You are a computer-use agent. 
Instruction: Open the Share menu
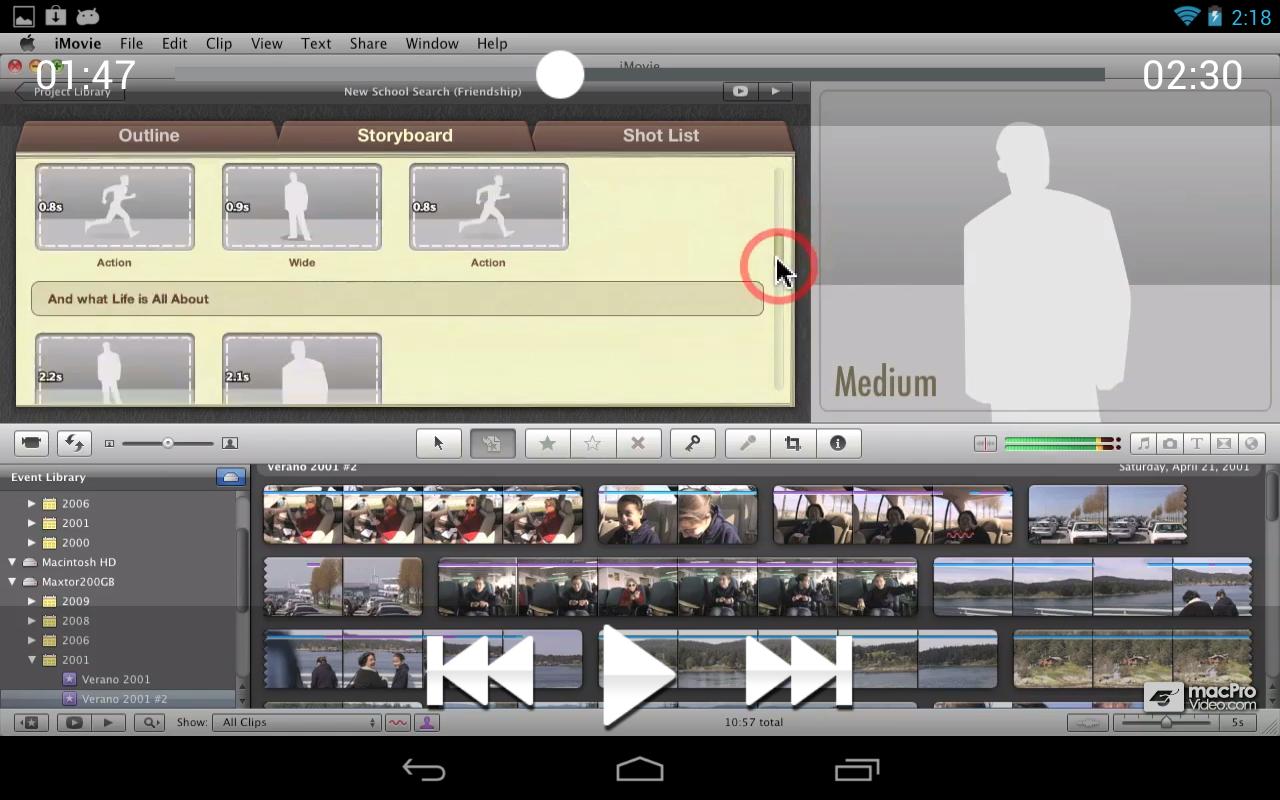(368, 43)
